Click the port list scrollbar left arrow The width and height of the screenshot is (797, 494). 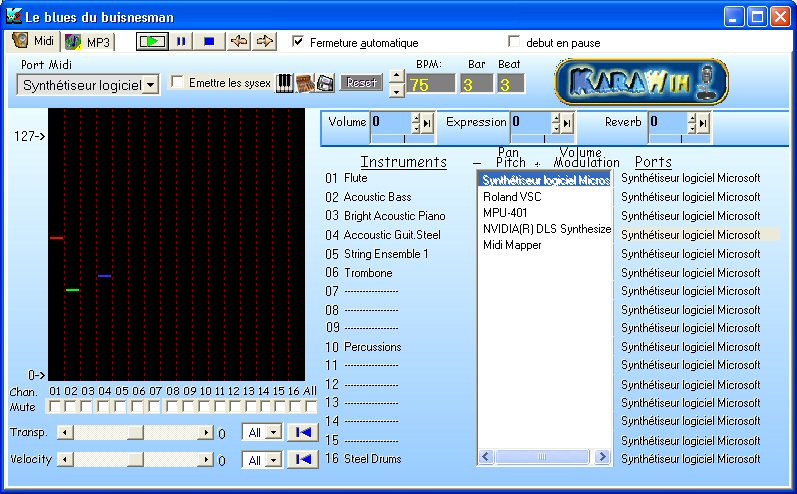click(486, 457)
